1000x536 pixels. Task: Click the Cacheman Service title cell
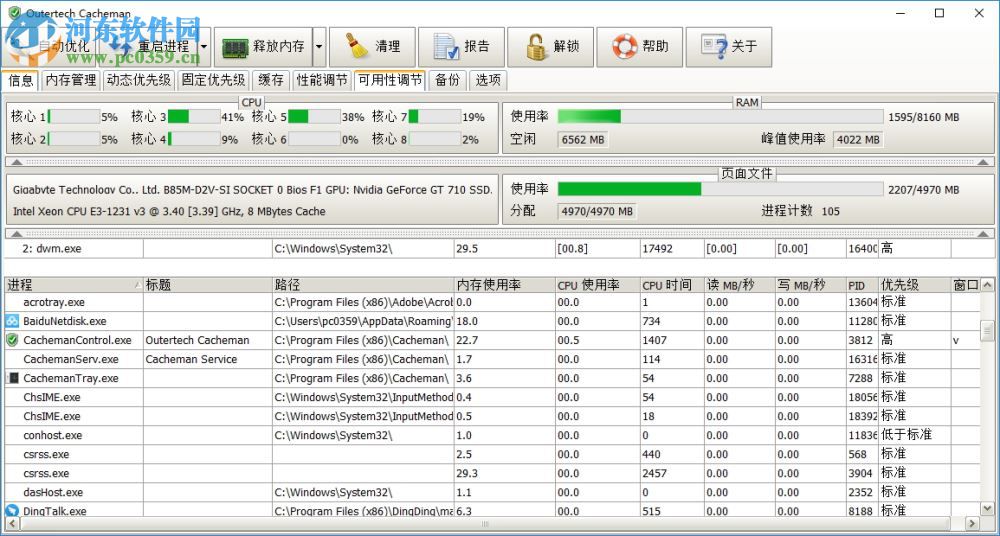208,359
